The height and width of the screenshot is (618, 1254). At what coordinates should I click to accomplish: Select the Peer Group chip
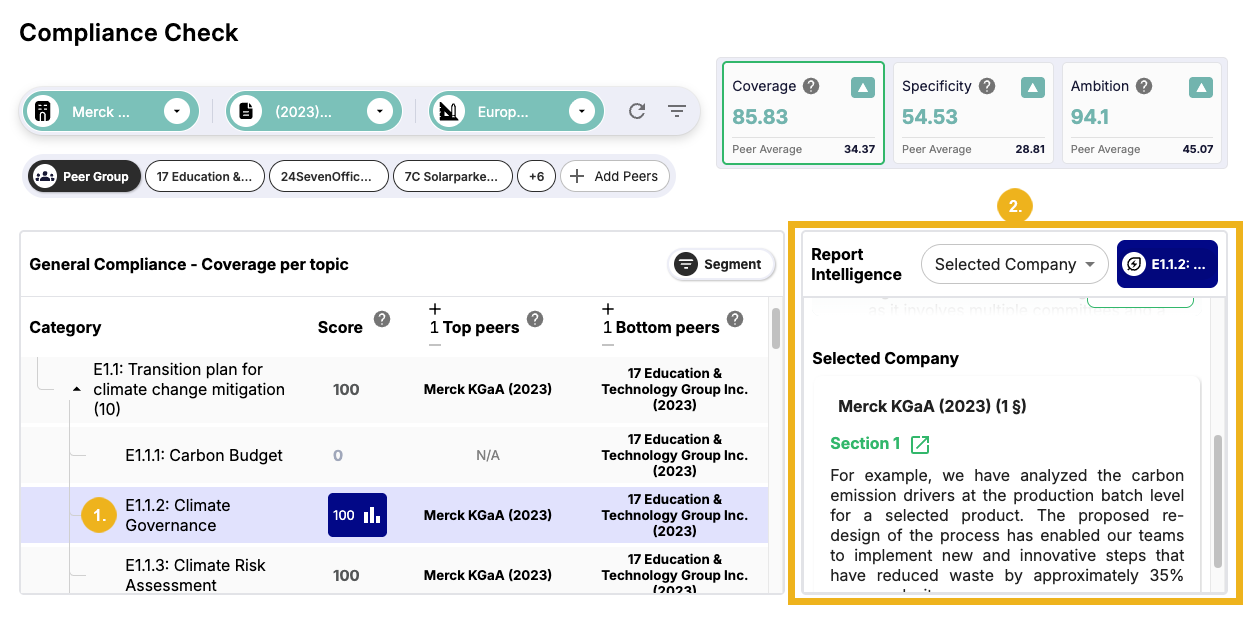tap(84, 177)
